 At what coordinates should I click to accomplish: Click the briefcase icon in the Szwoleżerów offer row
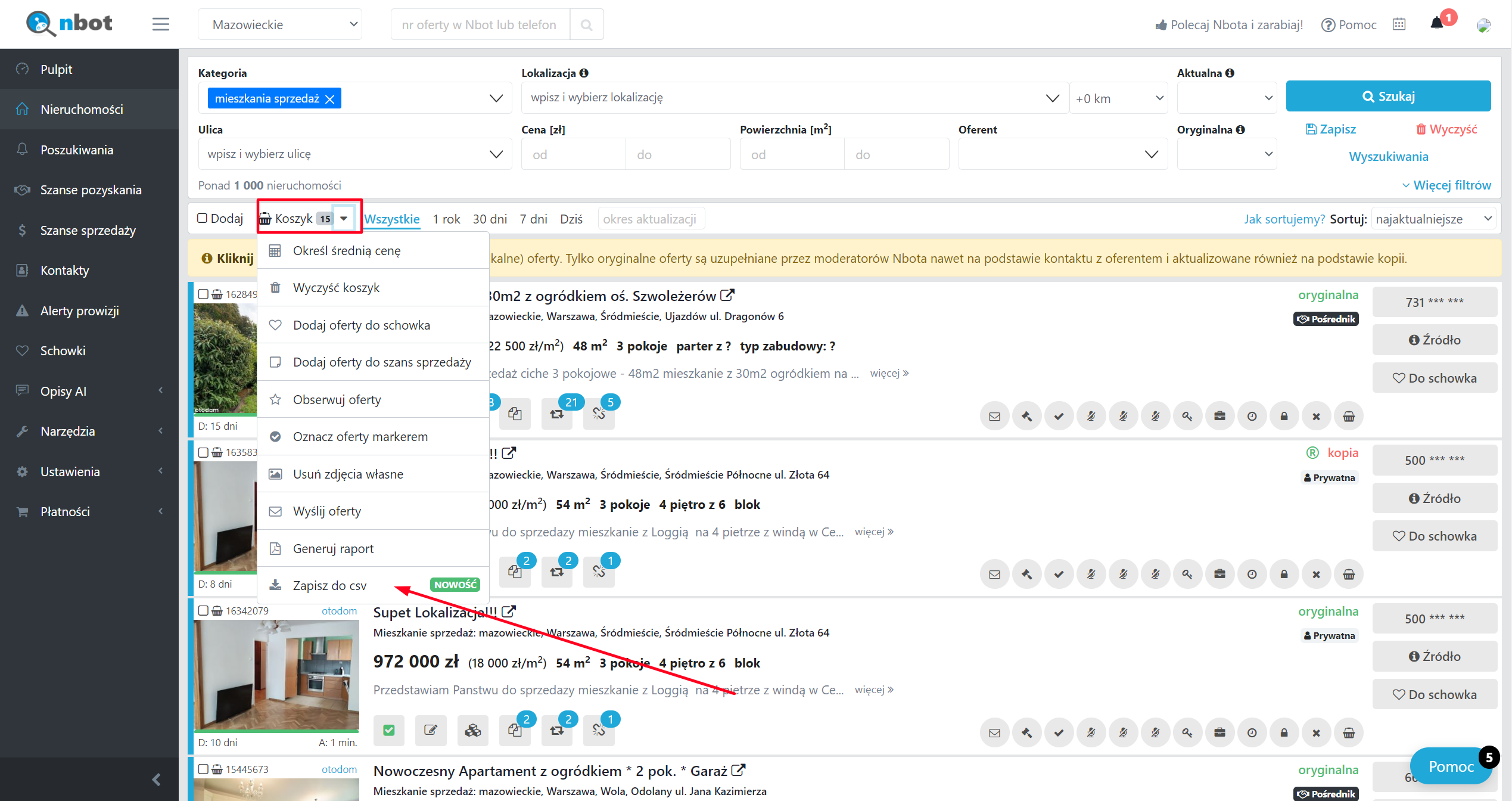1219,416
